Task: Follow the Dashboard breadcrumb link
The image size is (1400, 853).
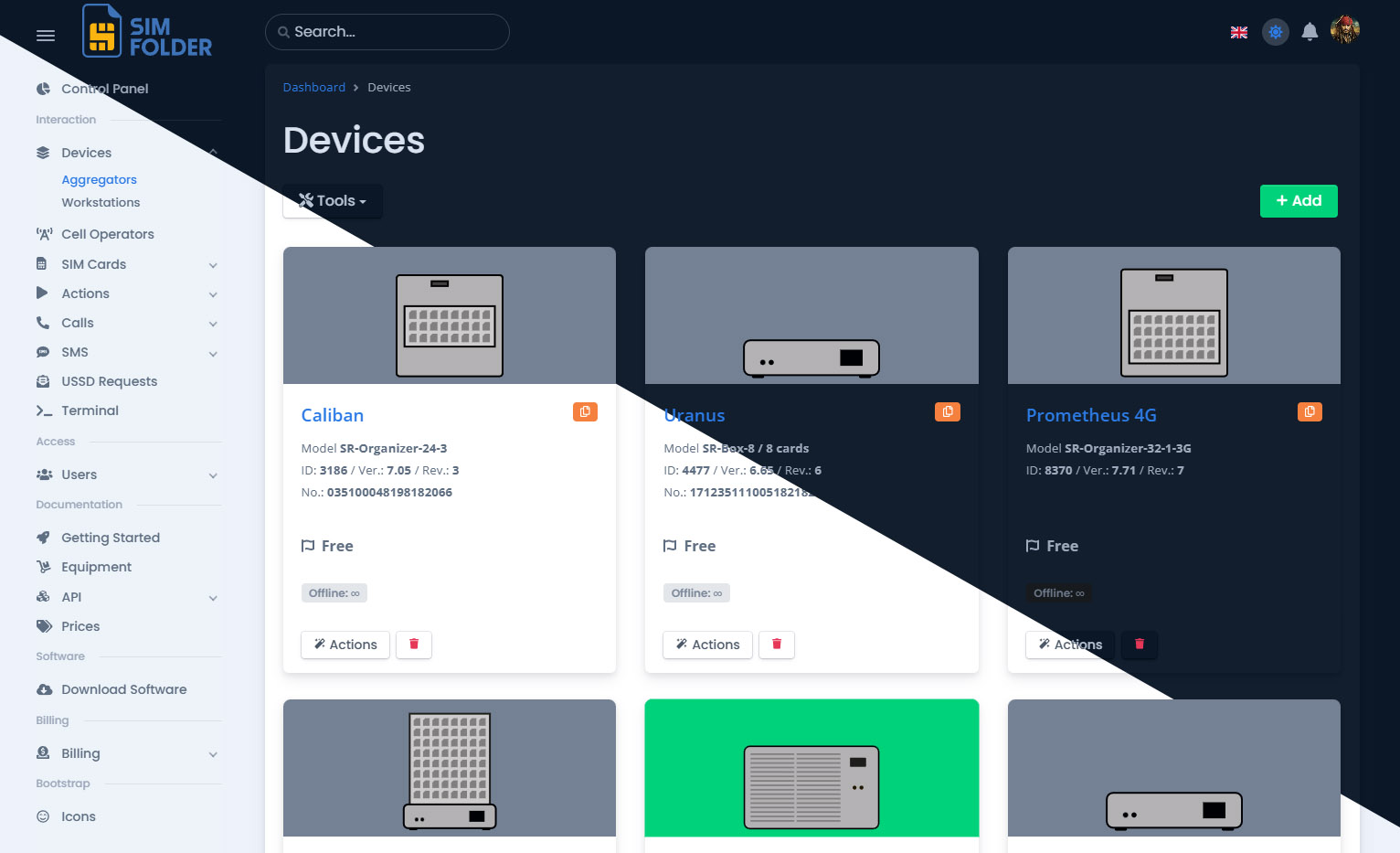Action: [313, 88]
